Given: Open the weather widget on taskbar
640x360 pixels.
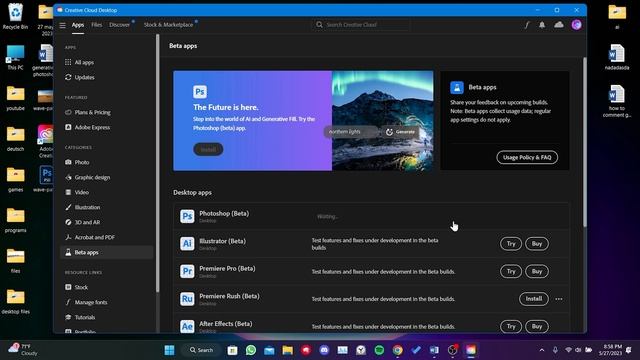Looking at the screenshot, I should pos(23,350).
